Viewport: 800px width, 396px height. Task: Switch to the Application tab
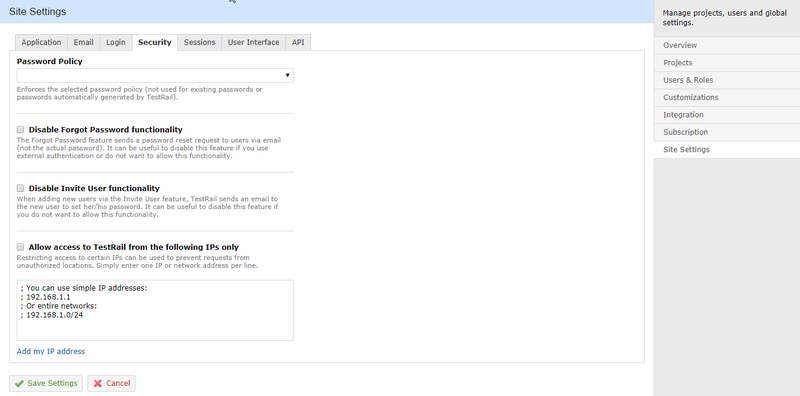(41, 42)
